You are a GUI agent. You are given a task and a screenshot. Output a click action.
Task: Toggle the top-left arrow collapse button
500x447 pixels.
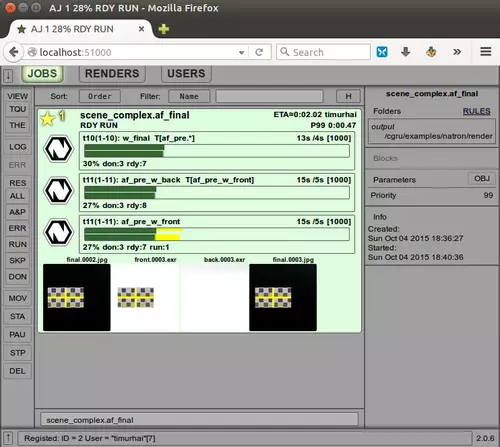coord(8,75)
